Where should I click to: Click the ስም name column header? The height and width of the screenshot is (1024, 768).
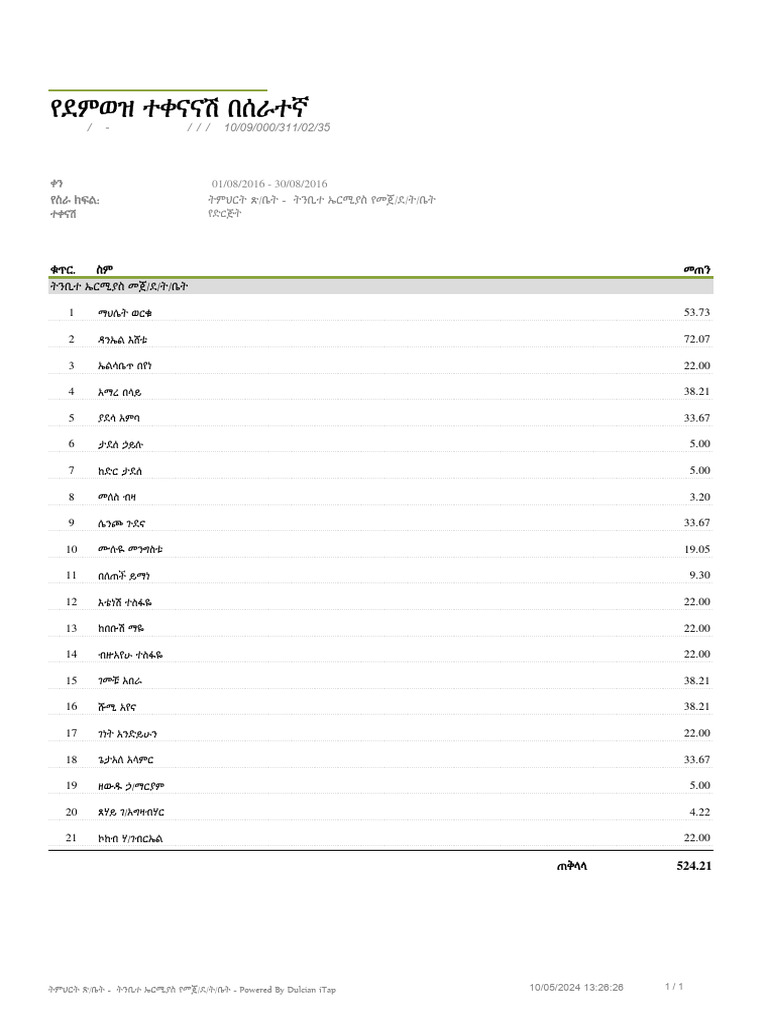point(105,269)
